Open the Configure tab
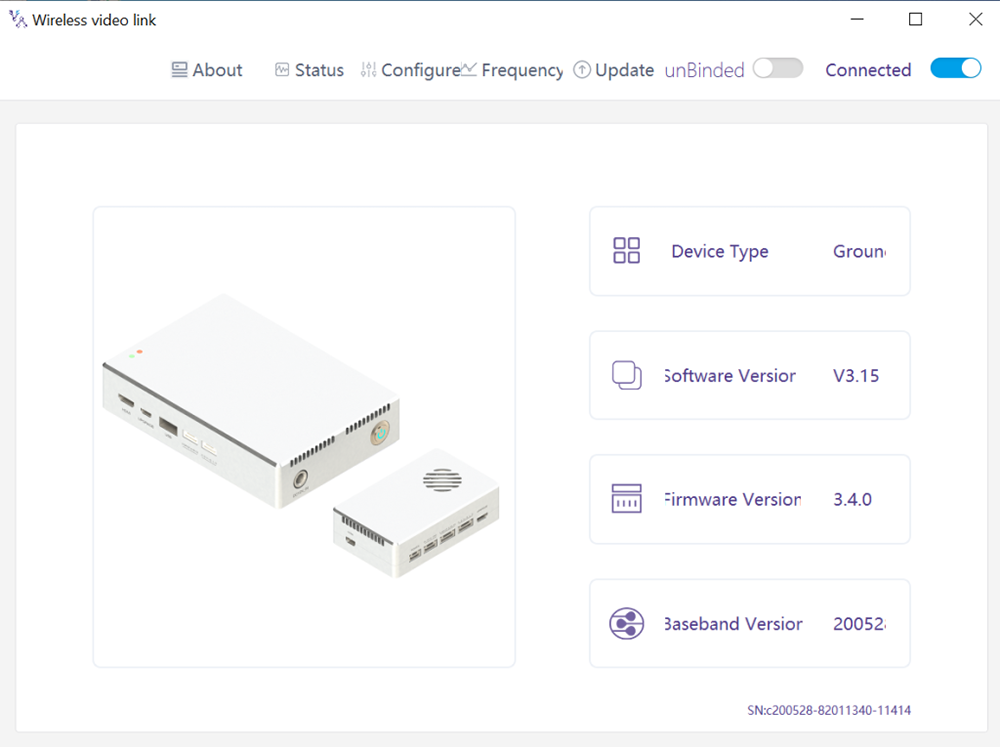Viewport: 1000px width, 747px height. click(420, 70)
